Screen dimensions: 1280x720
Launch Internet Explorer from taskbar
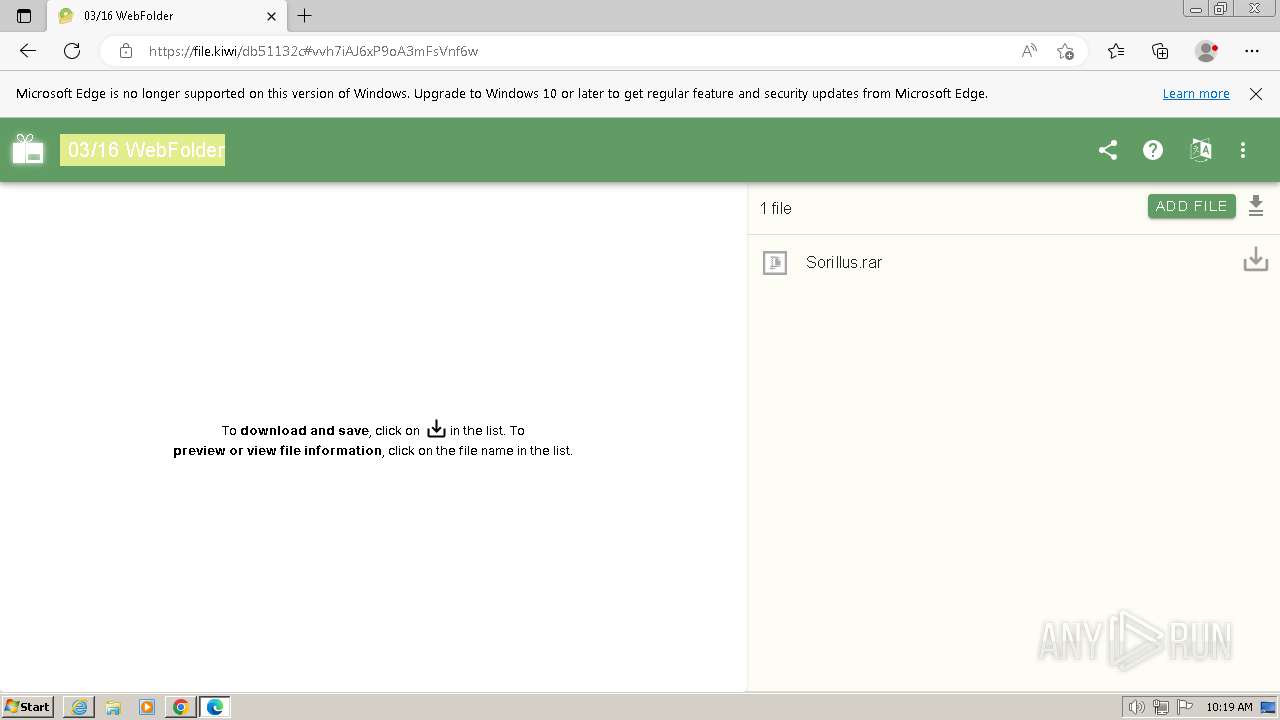[x=79, y=707]
